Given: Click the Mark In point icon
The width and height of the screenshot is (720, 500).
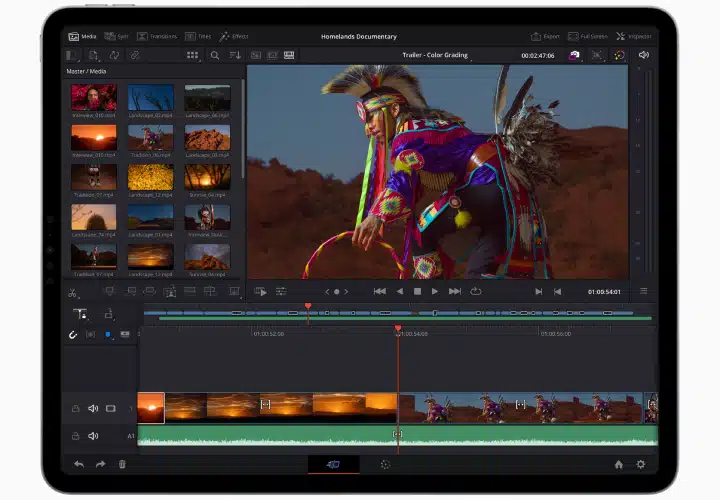Looking at the screenshot, I should click(539, 292).
